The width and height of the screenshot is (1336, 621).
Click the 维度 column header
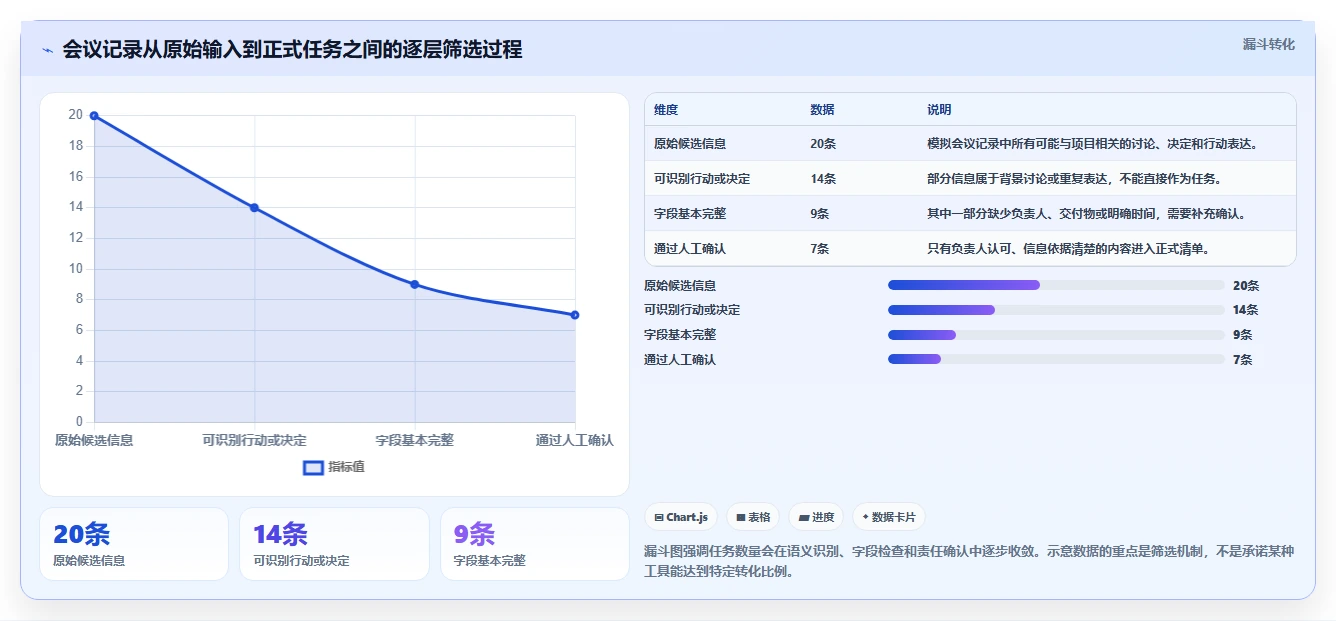[666, 110]
